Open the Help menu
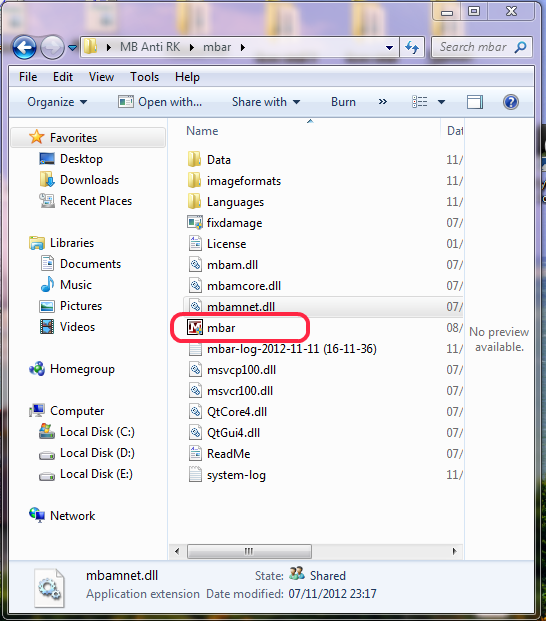 pyautogui.click(x=187, y=77)
